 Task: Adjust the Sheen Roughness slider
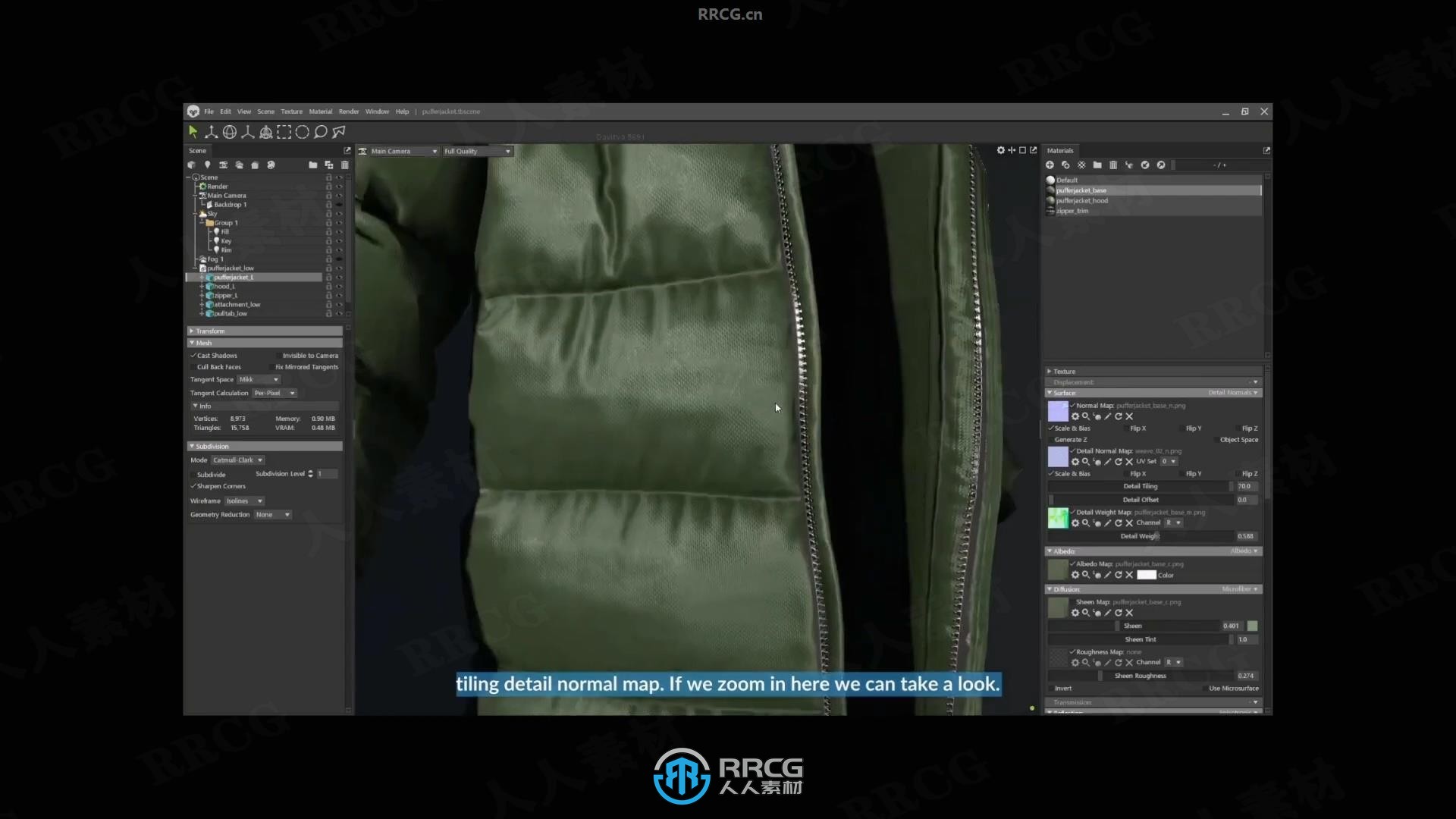tap(1141, 676)
